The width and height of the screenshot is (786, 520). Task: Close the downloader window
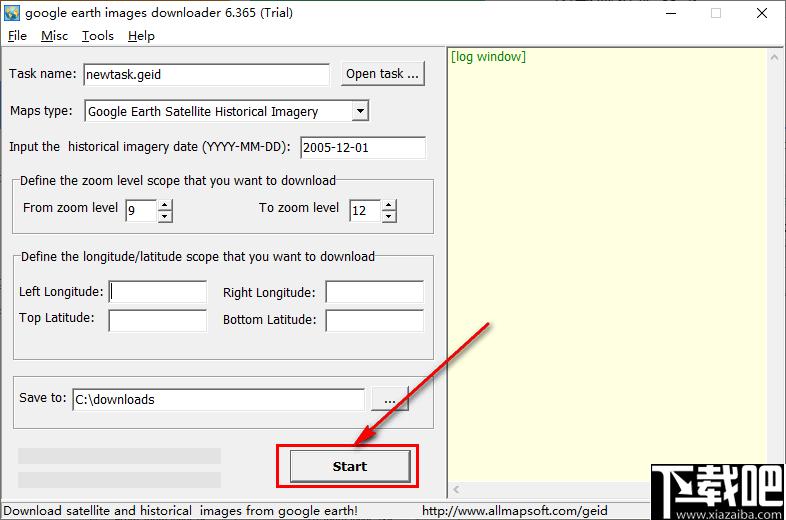(761, 13)
